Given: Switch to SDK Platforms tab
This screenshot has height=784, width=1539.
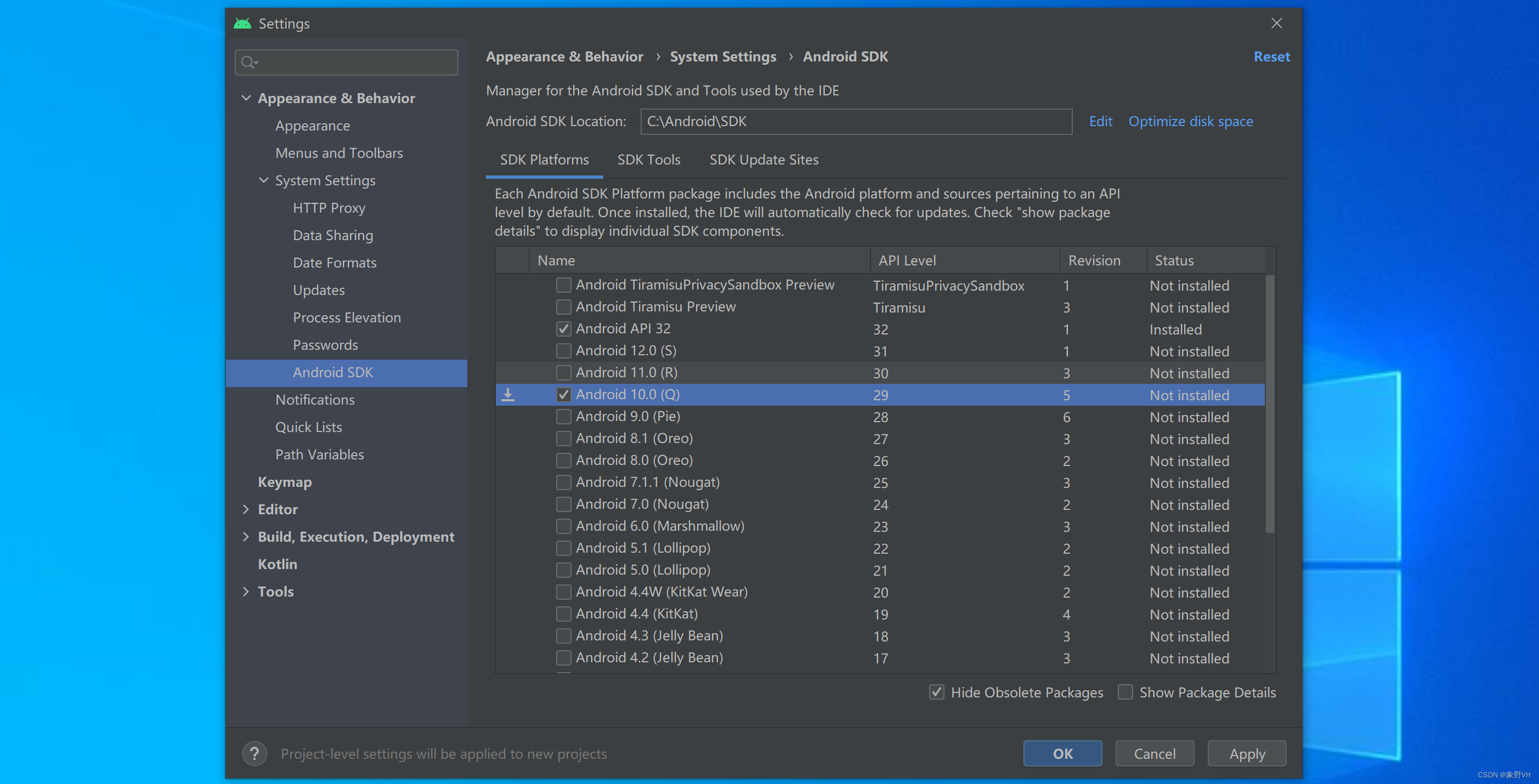Looking at the screenshot, I should point(544,160).
